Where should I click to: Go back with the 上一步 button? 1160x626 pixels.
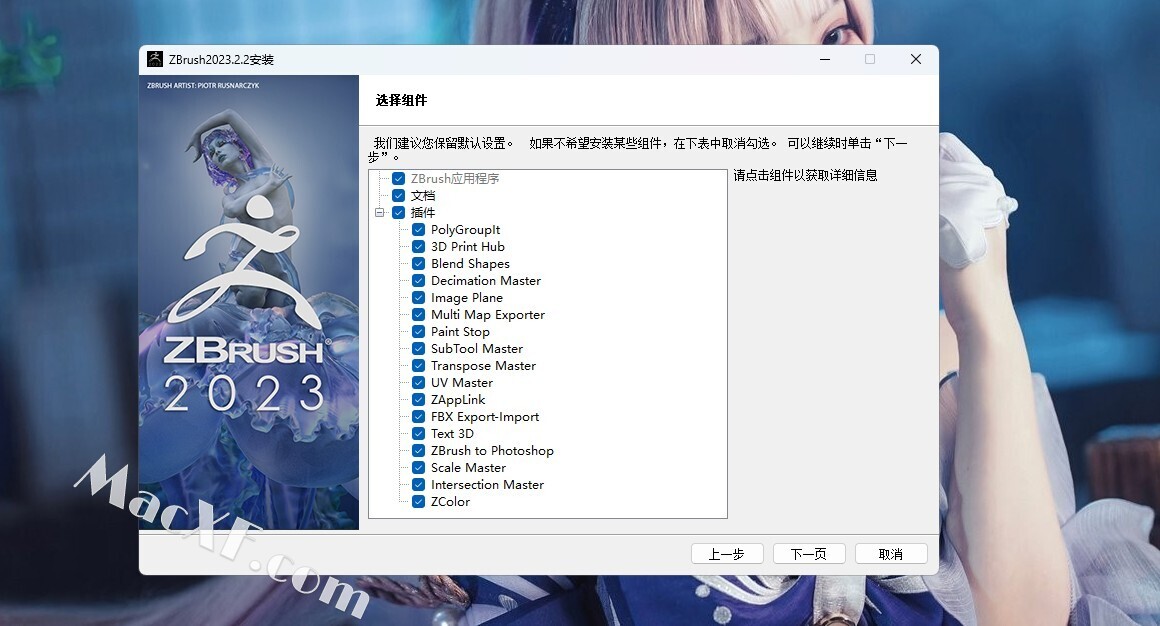(x=726, y=554)
